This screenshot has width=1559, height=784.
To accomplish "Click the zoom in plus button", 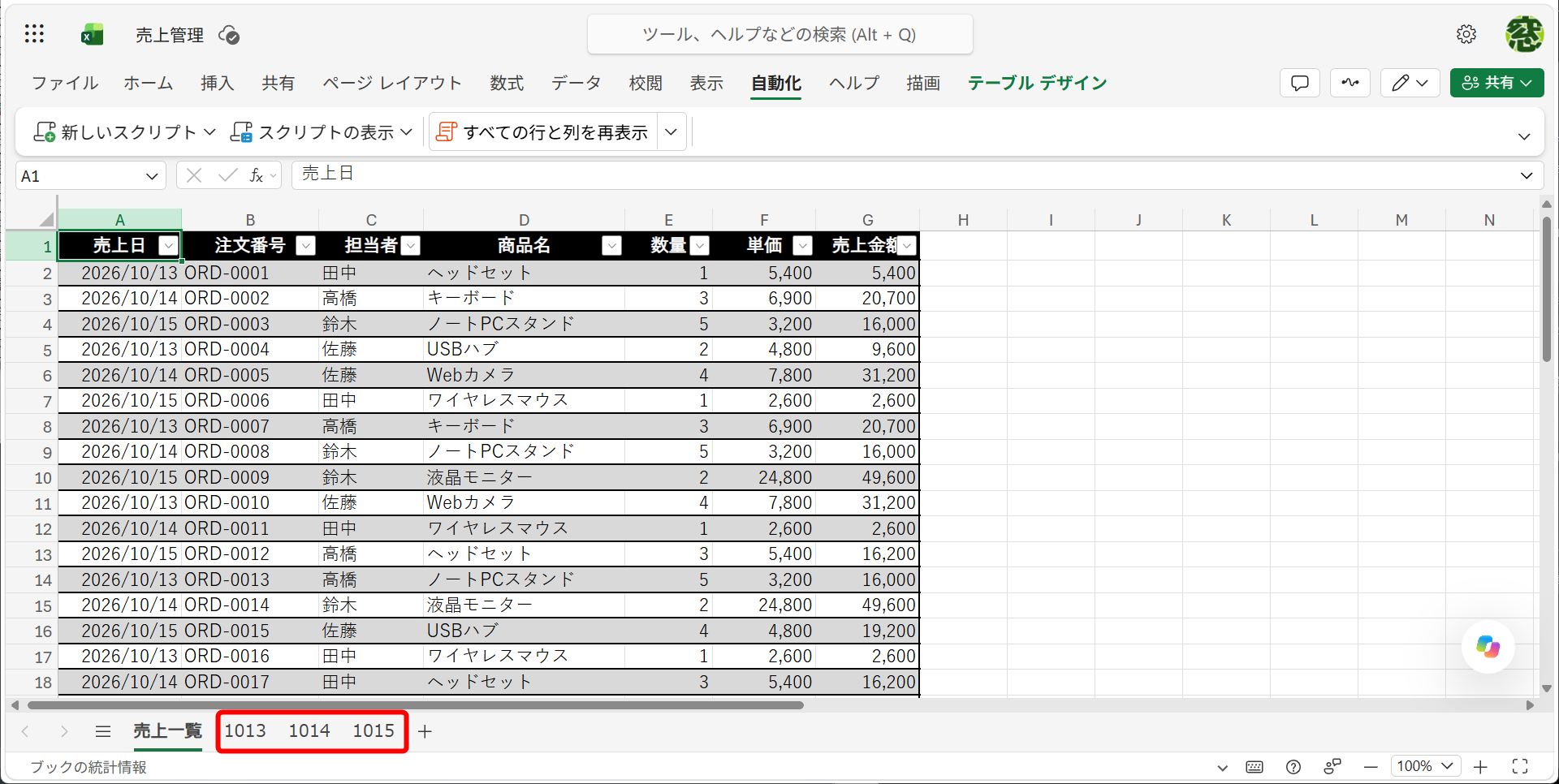I will point(1480,767).
